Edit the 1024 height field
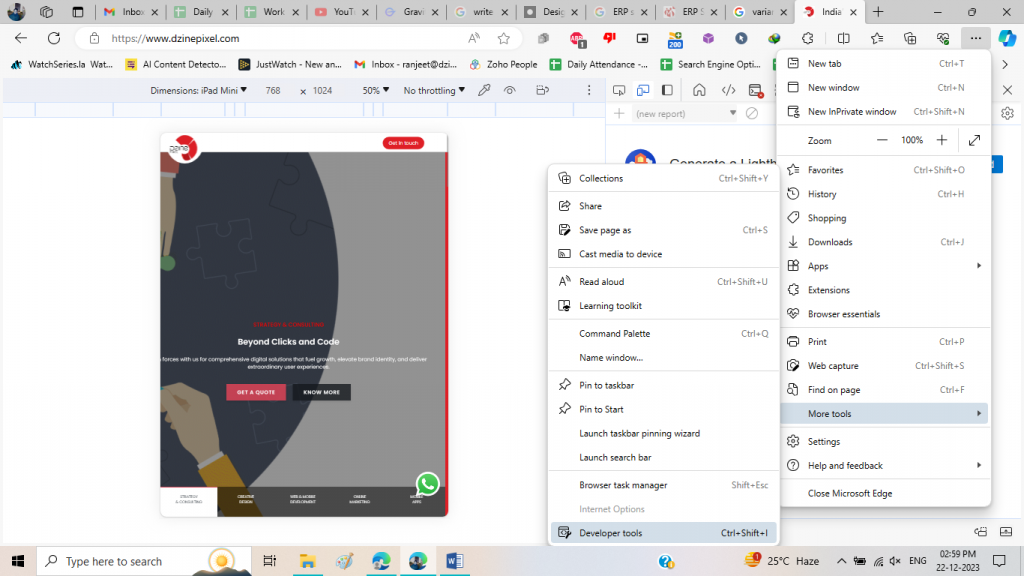The height and width of the screenshot is (576, 1024). (x=323, y=90)
